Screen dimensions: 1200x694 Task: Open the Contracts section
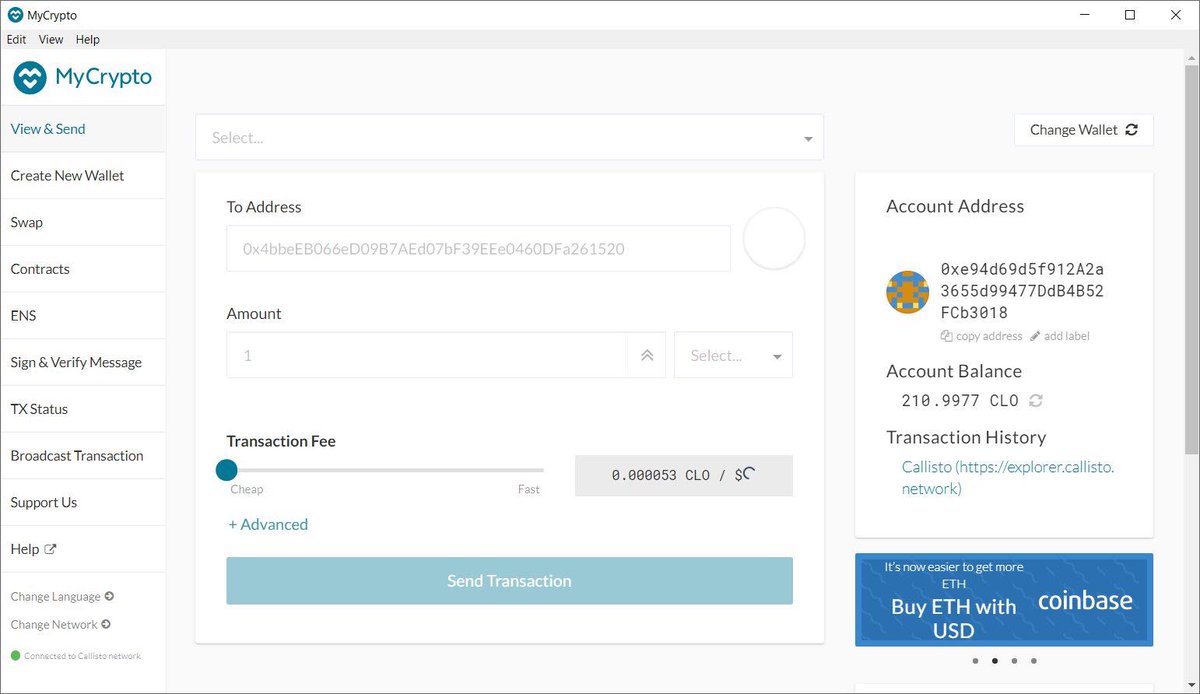click(x=83, y=269)
